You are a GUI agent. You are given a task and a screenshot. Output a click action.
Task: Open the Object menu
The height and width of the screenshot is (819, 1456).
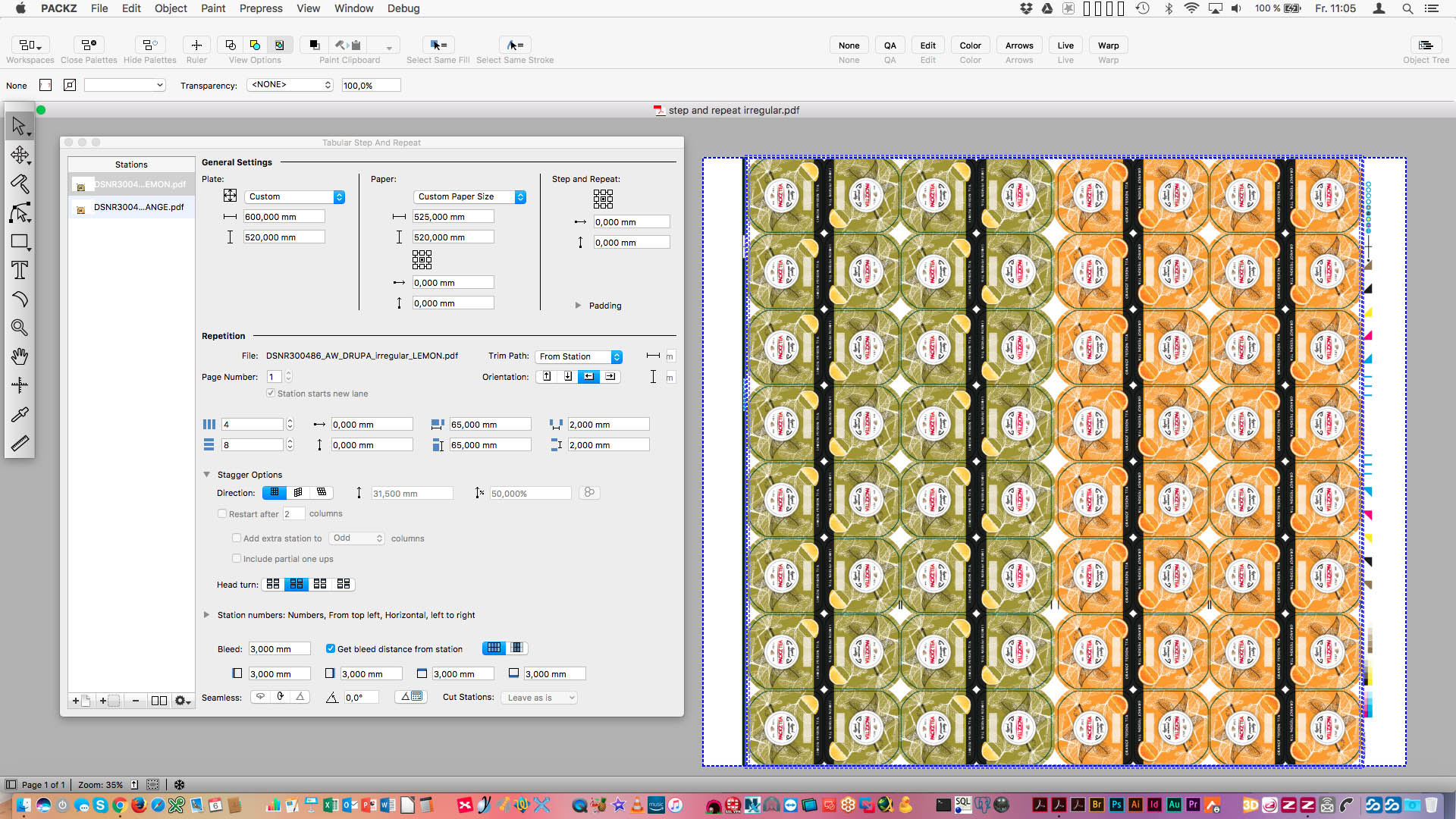[171, 8]
